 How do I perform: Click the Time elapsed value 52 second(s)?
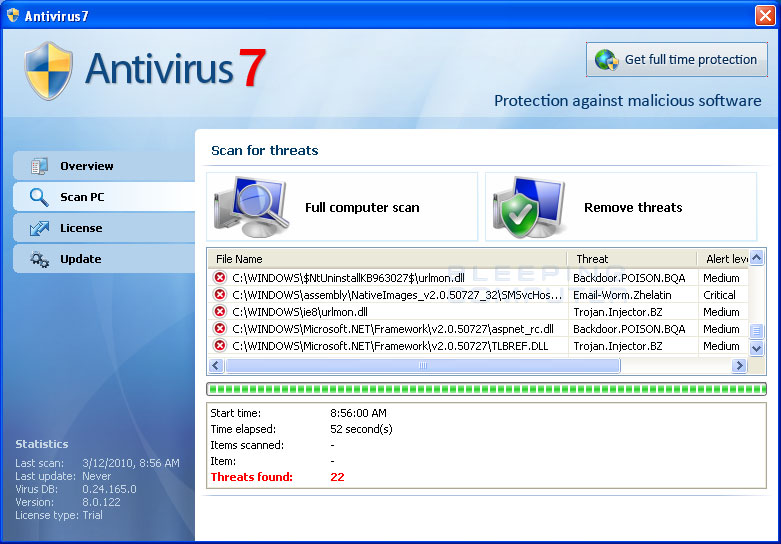point(361,429)
